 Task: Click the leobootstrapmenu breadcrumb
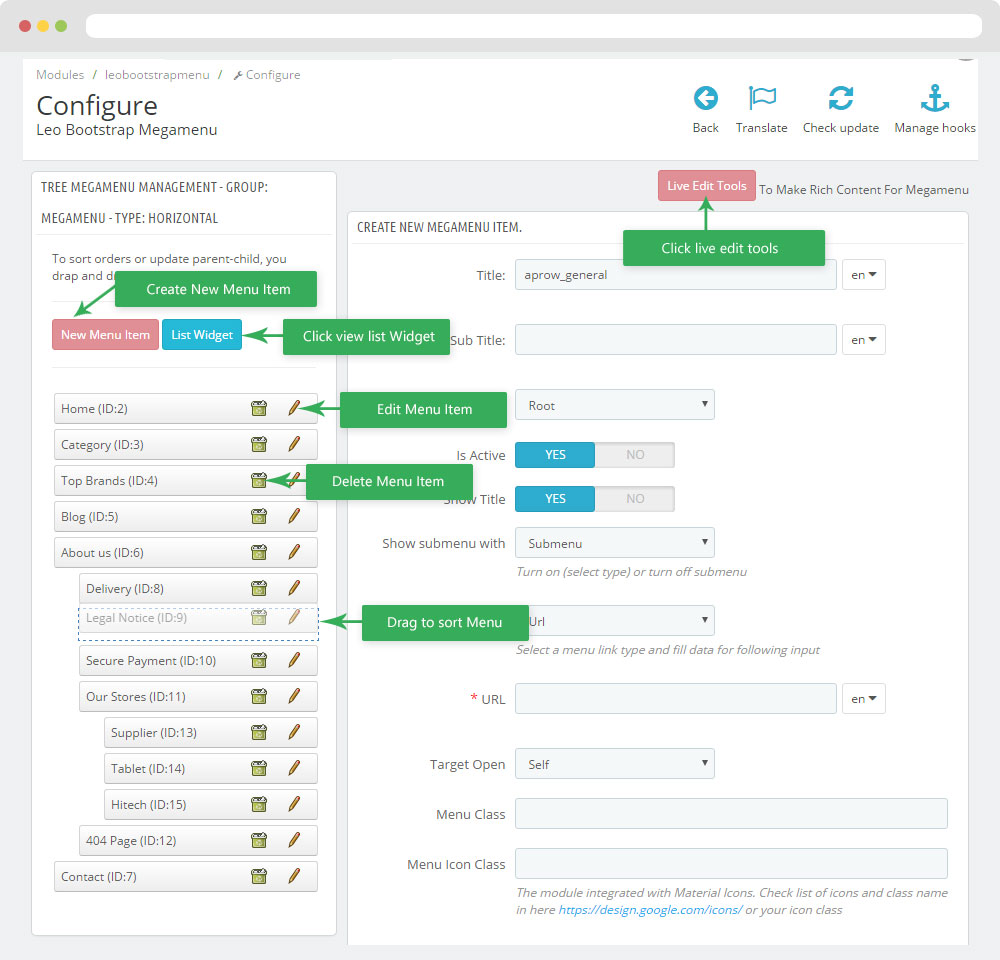pyautogui.click(x=157, y=75)
